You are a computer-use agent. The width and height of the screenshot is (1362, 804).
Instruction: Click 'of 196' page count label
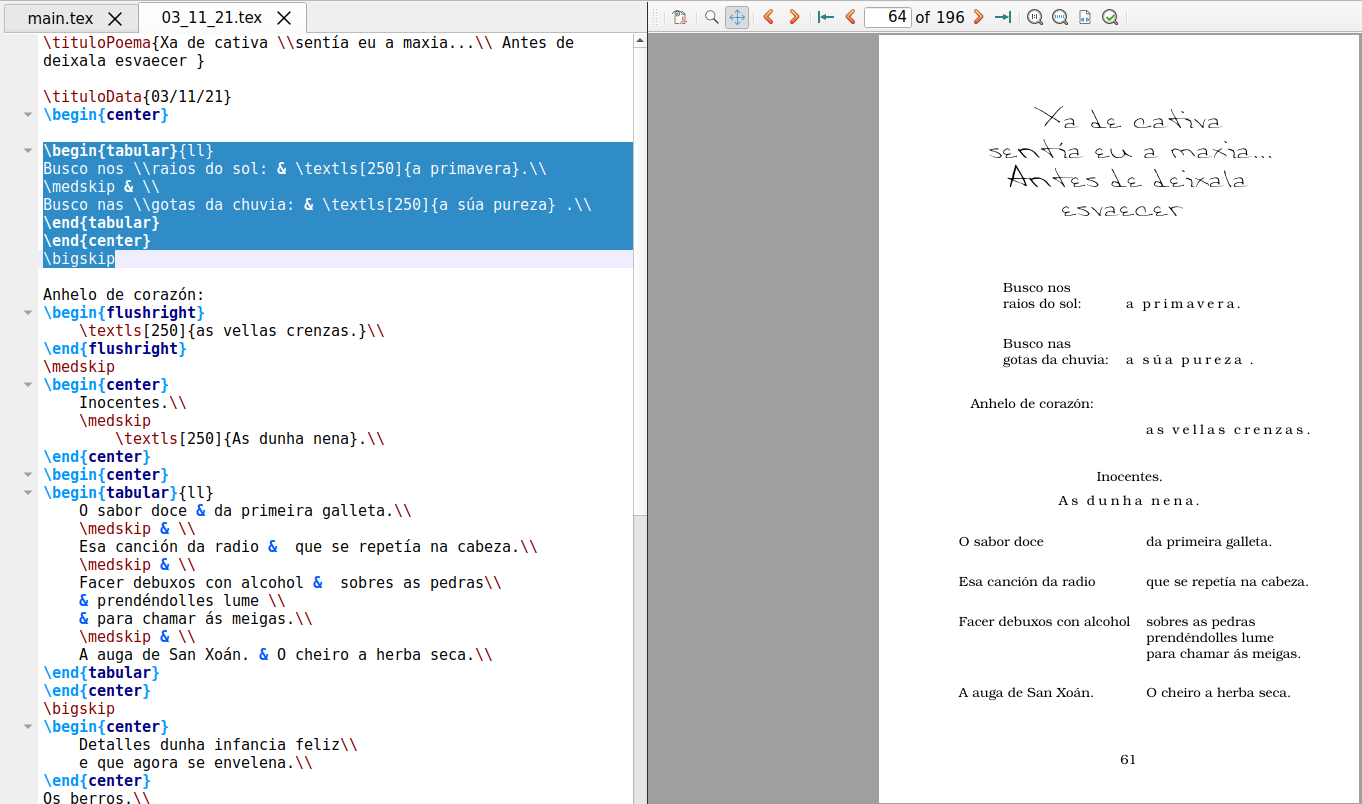[940, 17]
